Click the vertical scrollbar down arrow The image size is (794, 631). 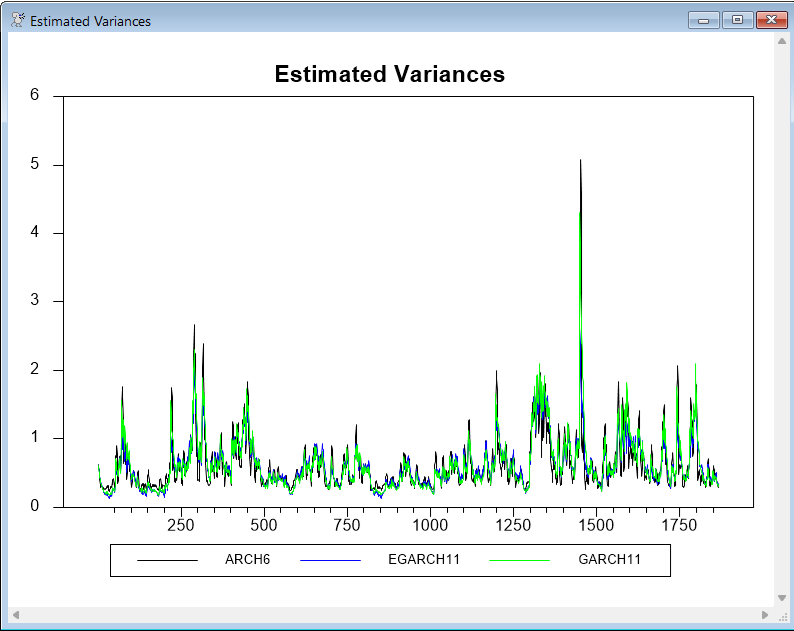[781, 598]
